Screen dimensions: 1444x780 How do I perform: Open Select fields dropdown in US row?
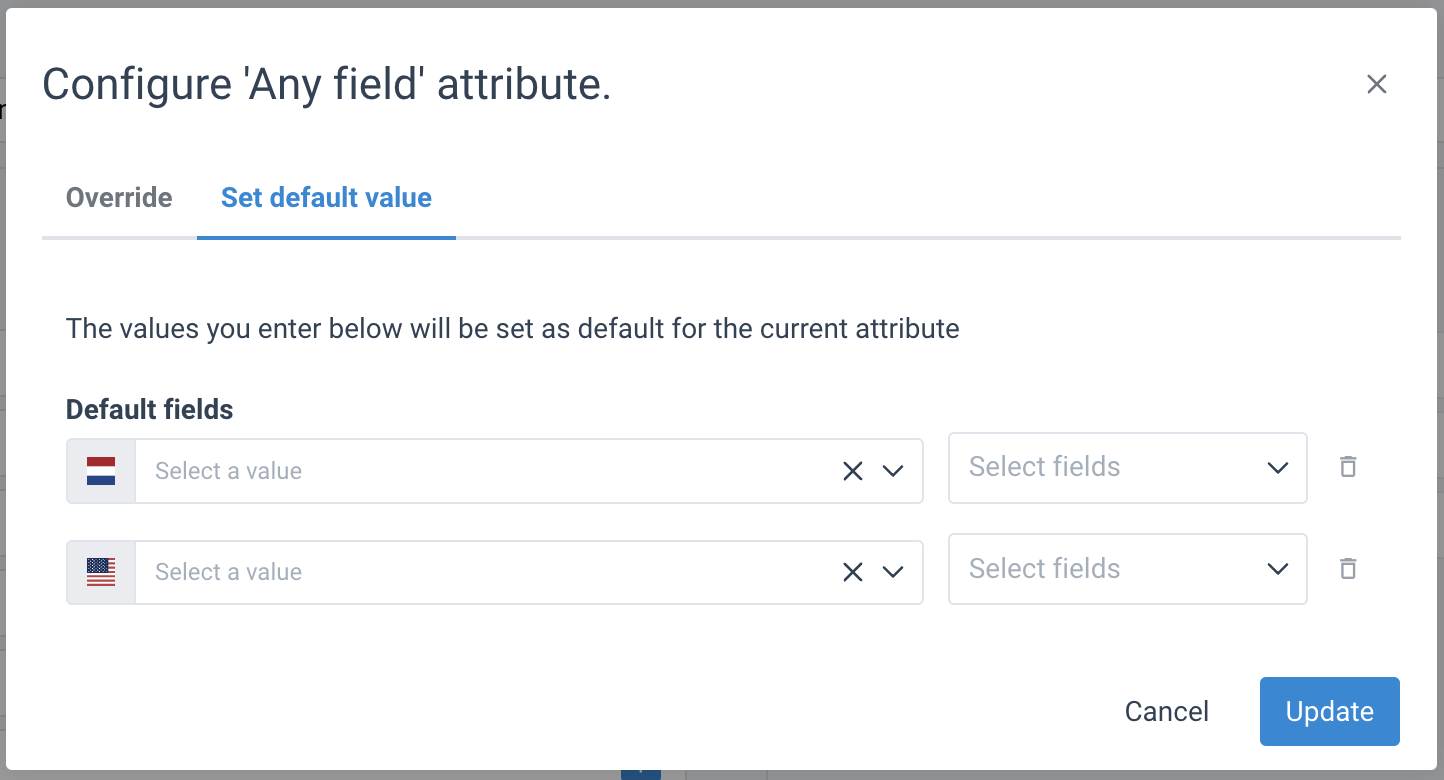coord(1127,569)
